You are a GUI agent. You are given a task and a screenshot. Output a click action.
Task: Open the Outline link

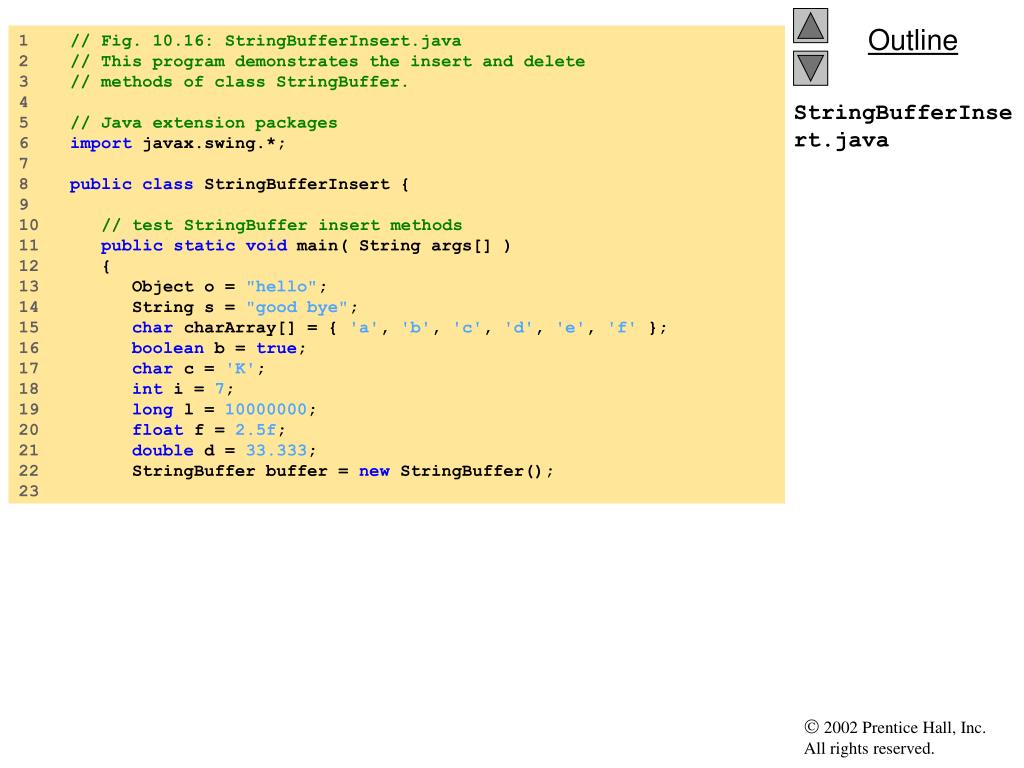(912, 40)
